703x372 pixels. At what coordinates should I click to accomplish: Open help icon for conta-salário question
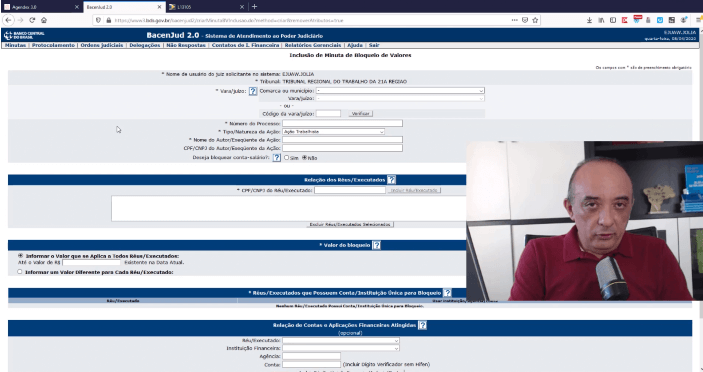(x=277, y=158)
